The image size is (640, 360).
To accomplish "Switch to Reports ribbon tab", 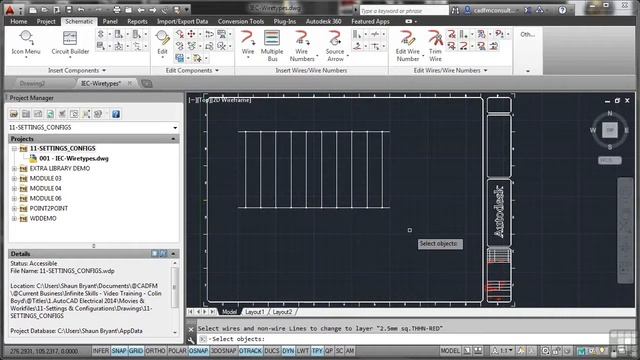I will [137, 21].
